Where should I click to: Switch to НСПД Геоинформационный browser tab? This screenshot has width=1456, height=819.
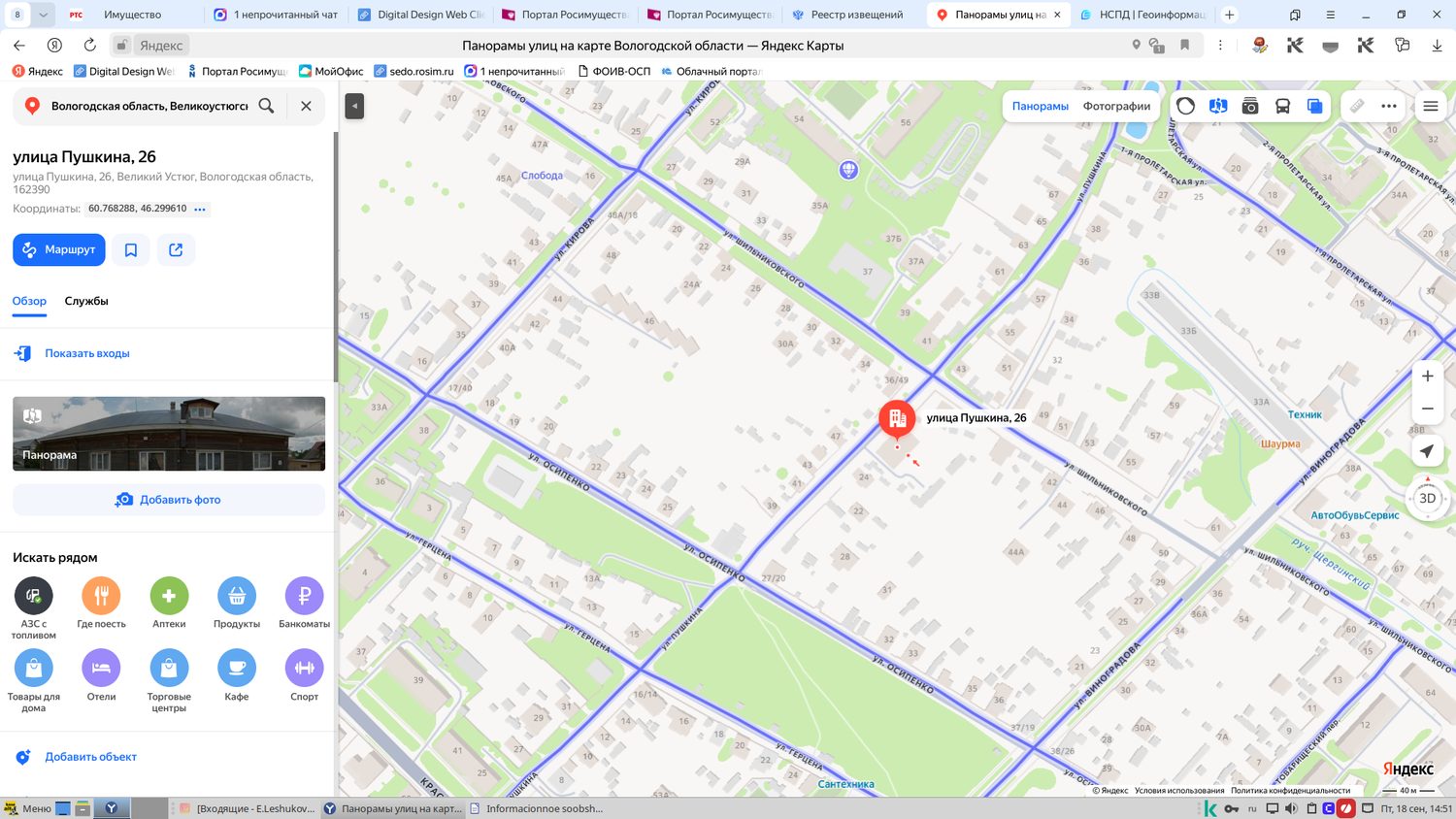1142,15
